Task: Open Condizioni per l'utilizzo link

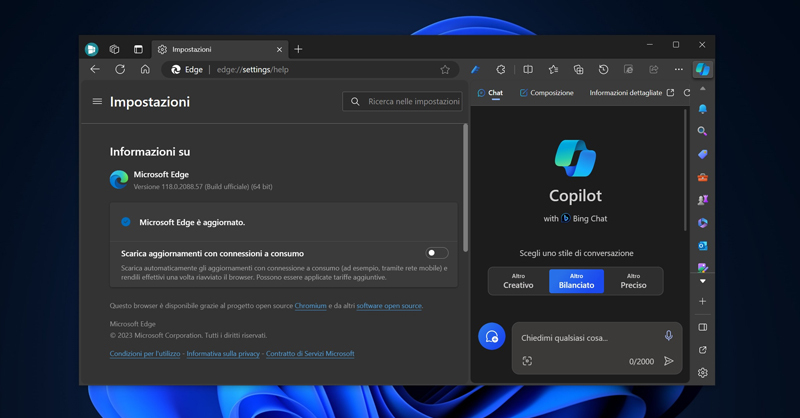Action: click(145, 353)
